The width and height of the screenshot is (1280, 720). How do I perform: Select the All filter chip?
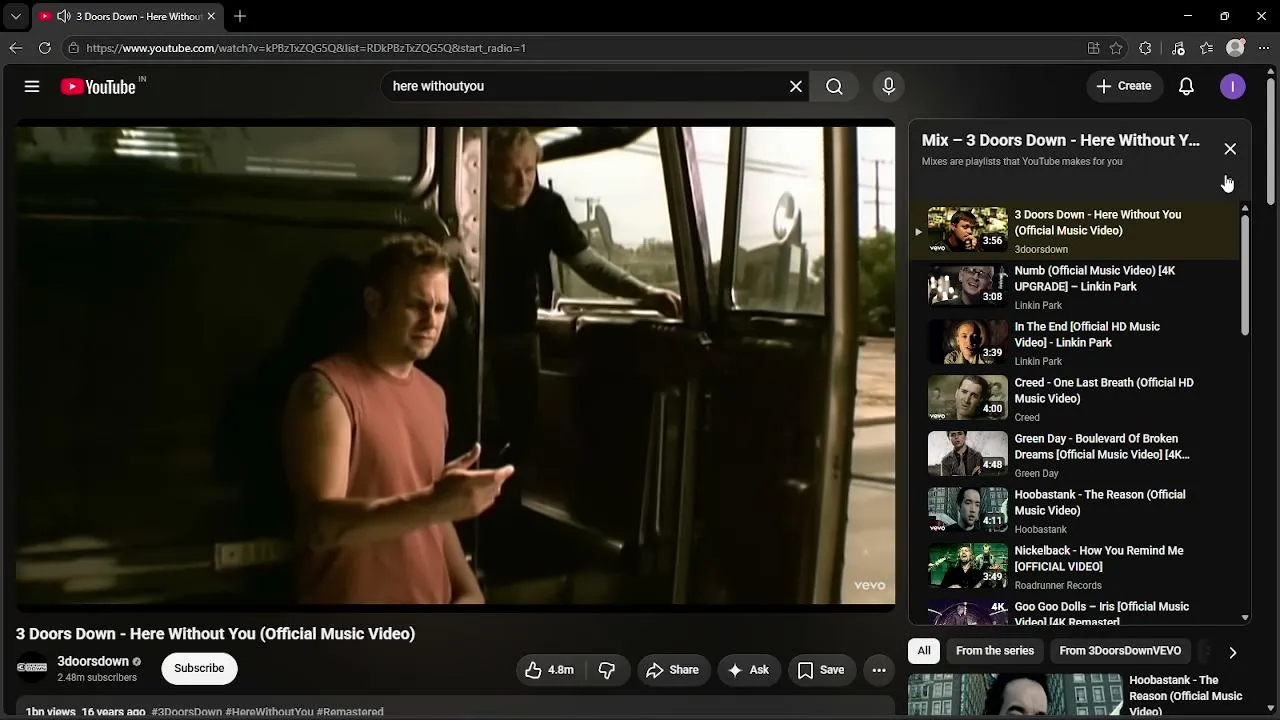(924, 651)
